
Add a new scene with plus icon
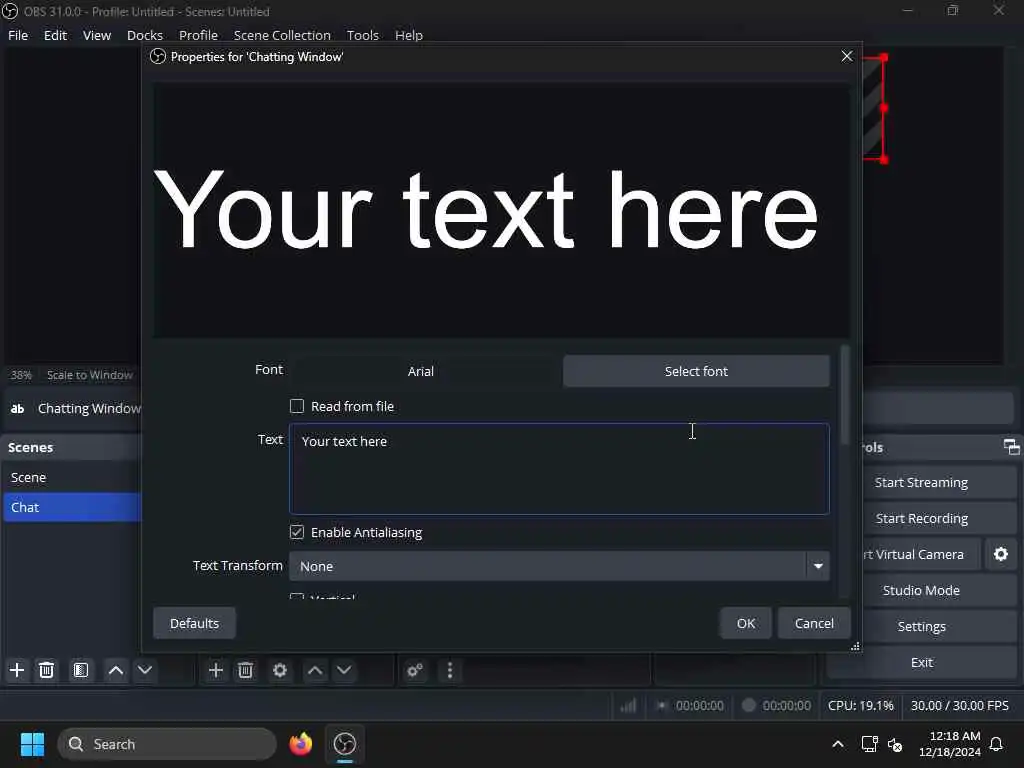tap(17, 670)
